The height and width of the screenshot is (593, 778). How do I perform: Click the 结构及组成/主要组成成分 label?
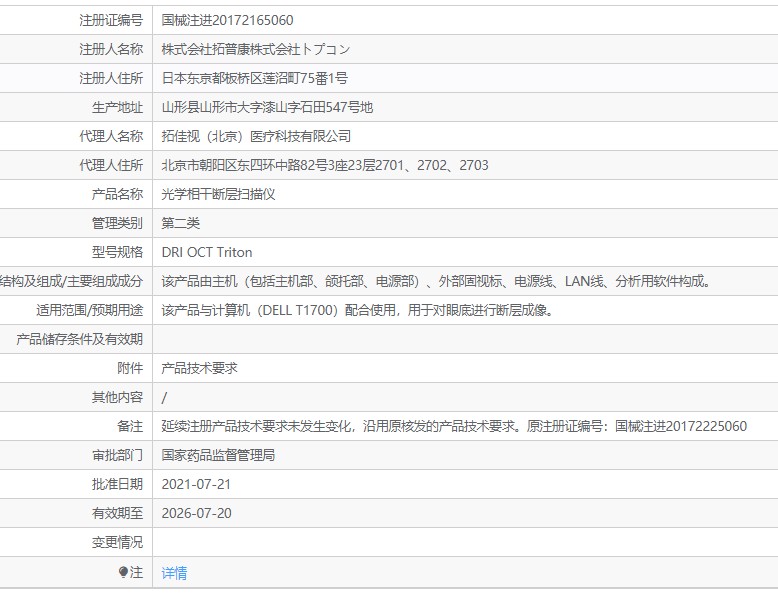pyautogui.click(x=71, y=281)
